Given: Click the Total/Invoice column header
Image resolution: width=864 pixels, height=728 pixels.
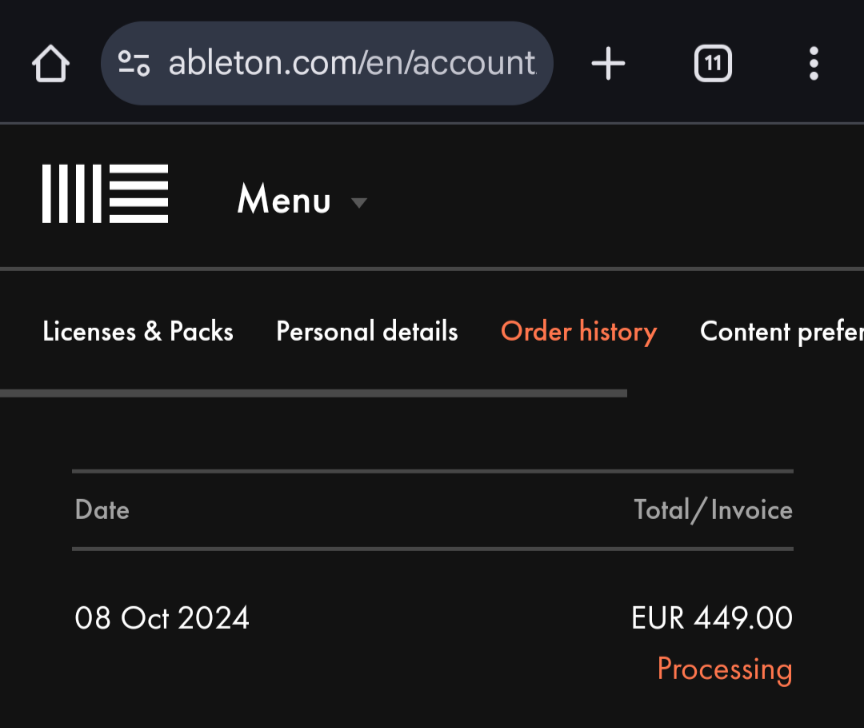Looking at the screenshot, I should (x=713, y=510).
